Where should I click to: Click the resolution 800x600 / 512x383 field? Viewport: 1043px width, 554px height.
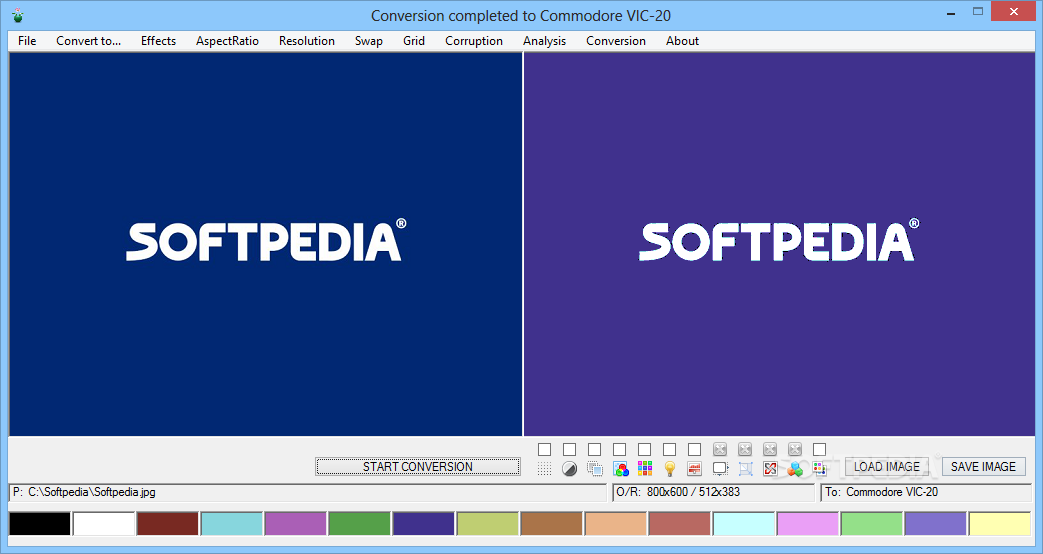713,492
